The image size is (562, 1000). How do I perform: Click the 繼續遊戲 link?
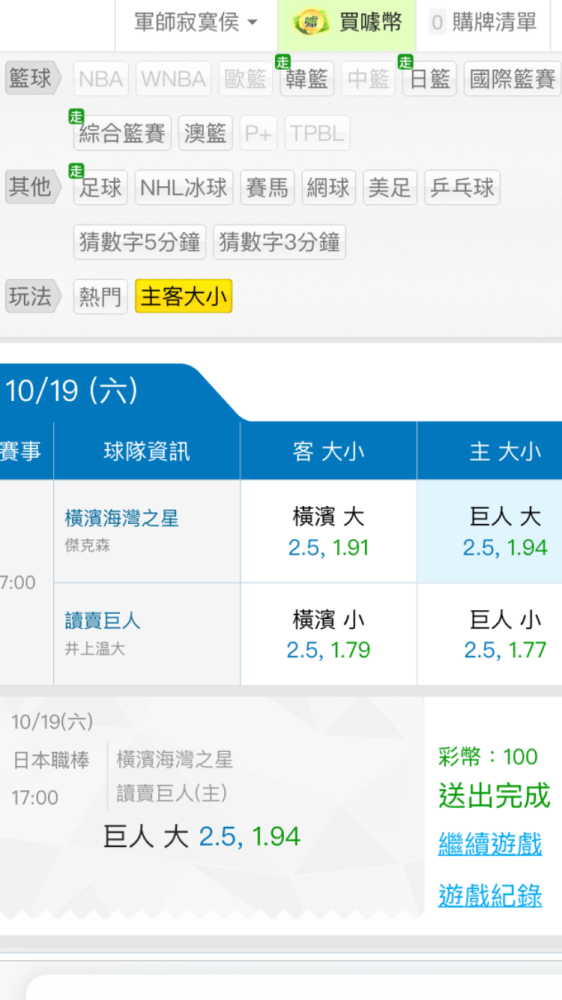coord(490,844)
